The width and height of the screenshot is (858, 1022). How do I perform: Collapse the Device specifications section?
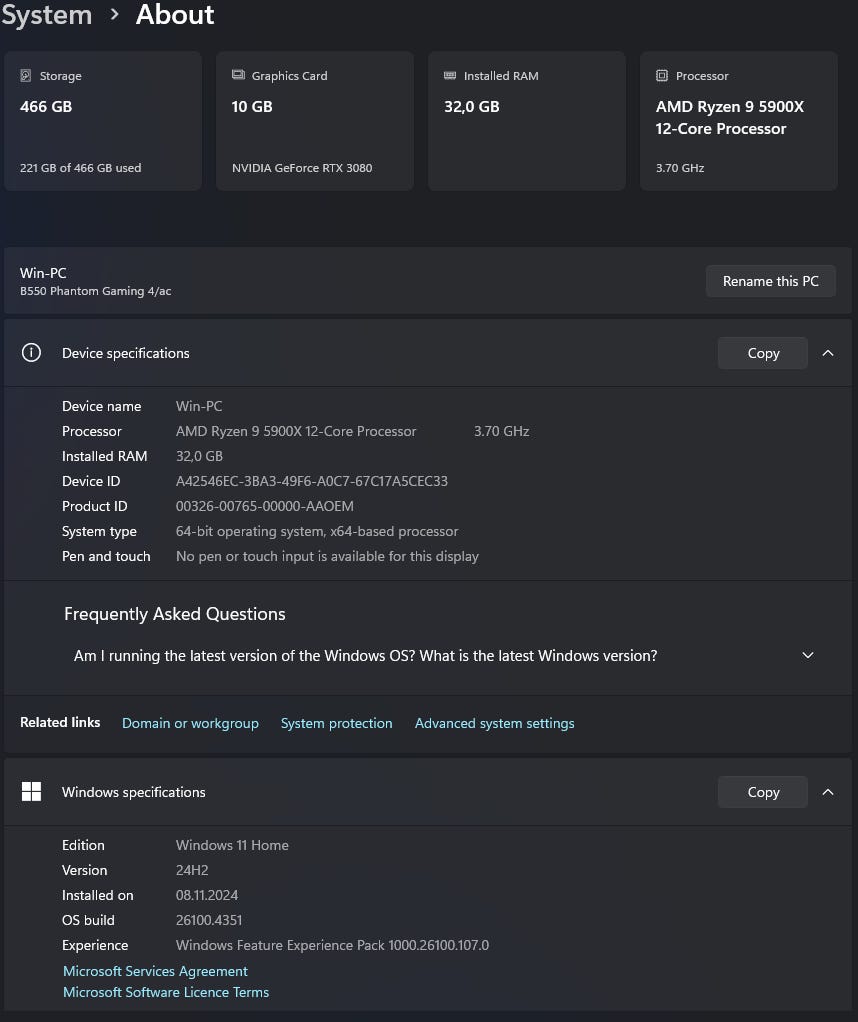(x=828, y=353)
